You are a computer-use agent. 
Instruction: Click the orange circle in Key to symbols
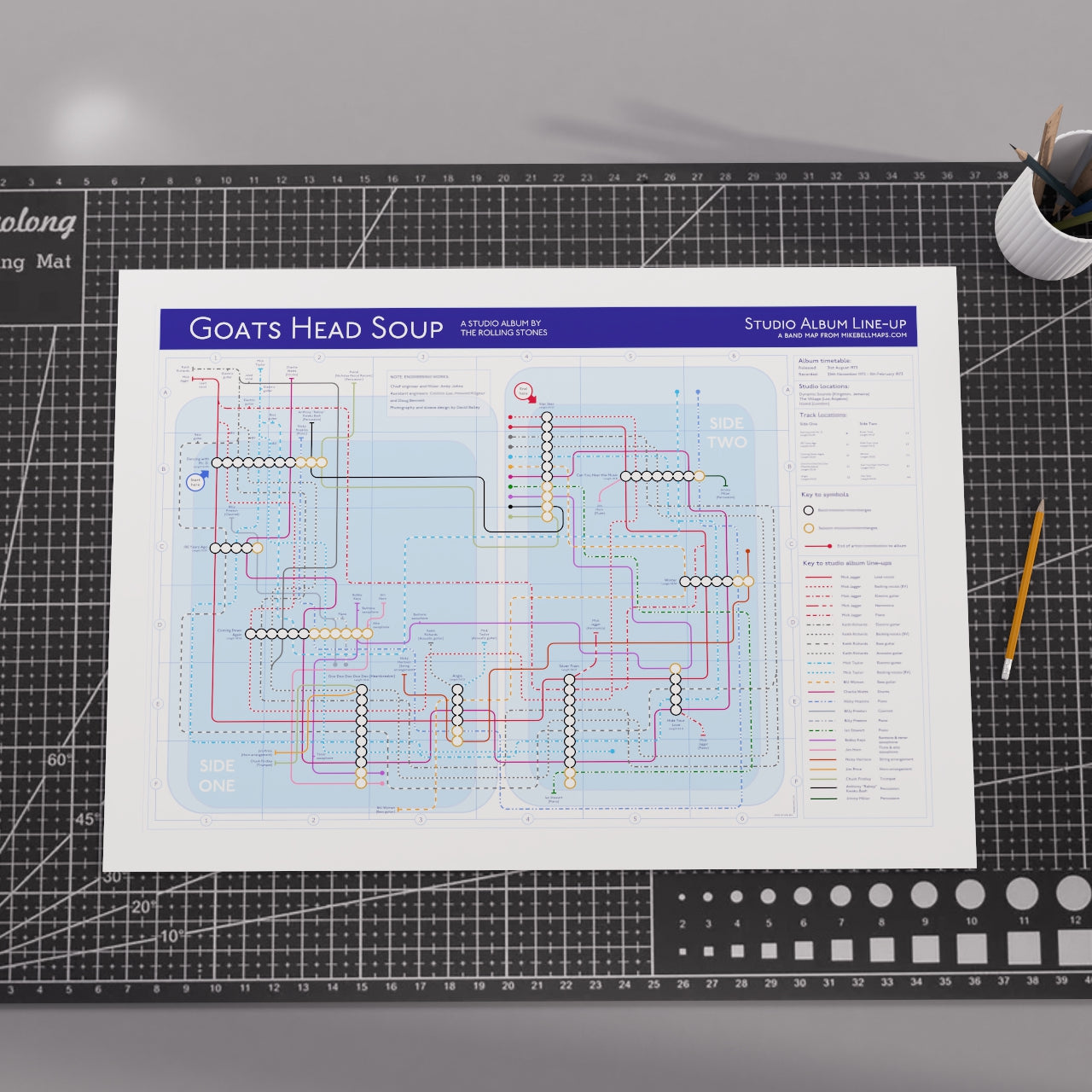click(808, 527)
